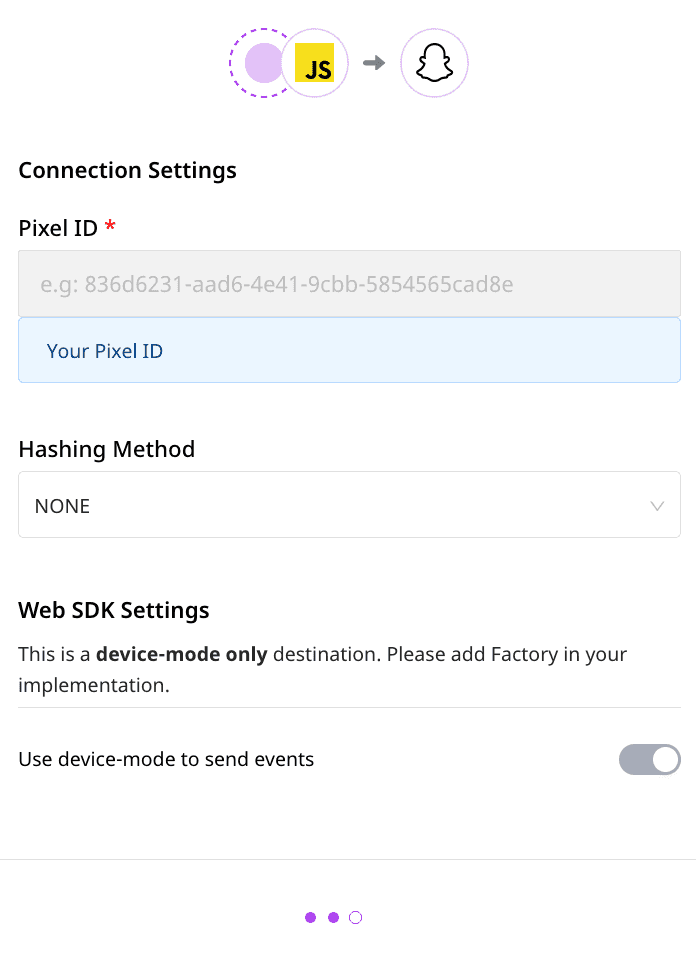696x974 pixels.
Task: Go to the first step dot
Action: (310, 917)
